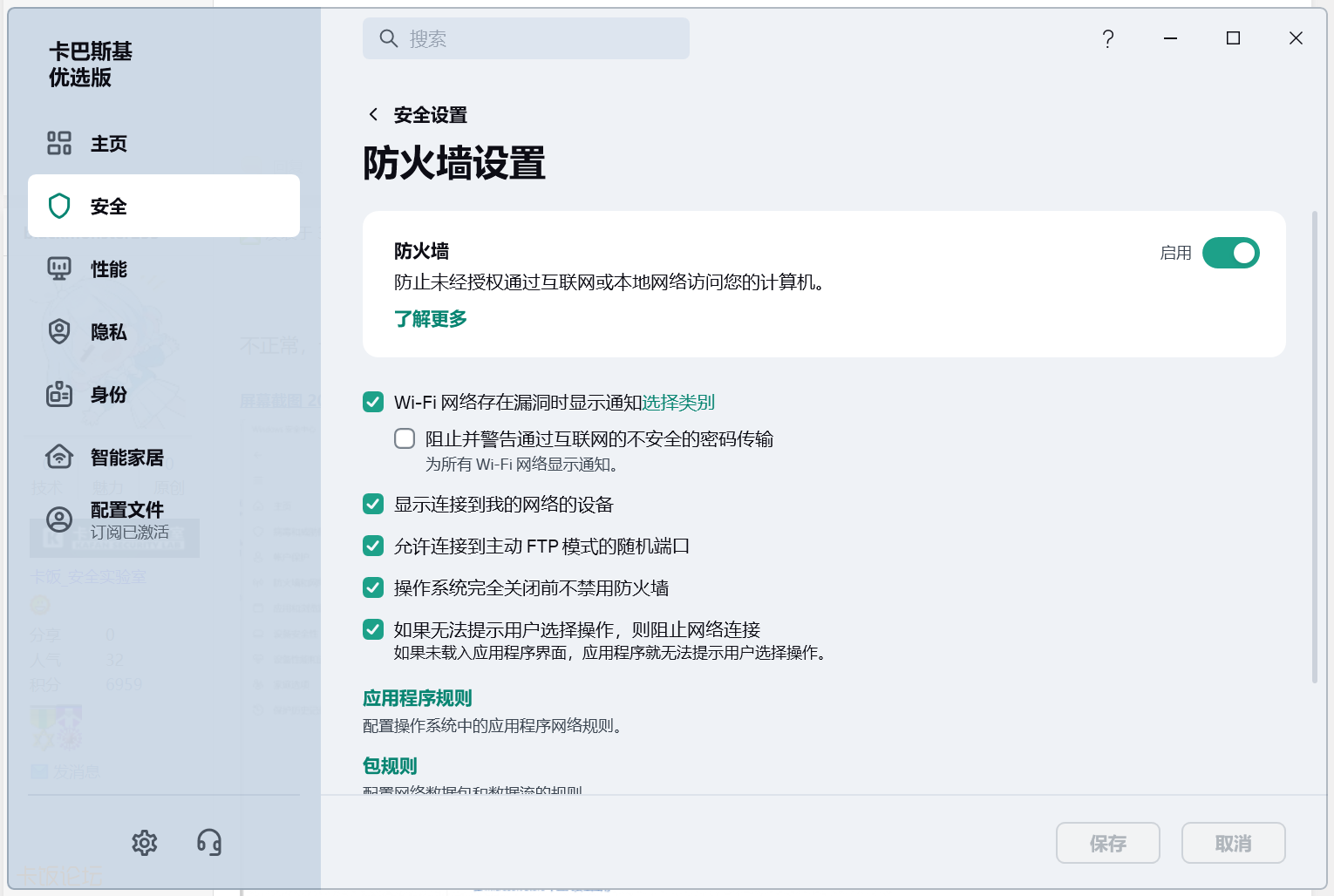Uncheck 显示连接到我的网络的设备 checkbox
This screenshot has width=1334, height=896.
coord(373,504)
